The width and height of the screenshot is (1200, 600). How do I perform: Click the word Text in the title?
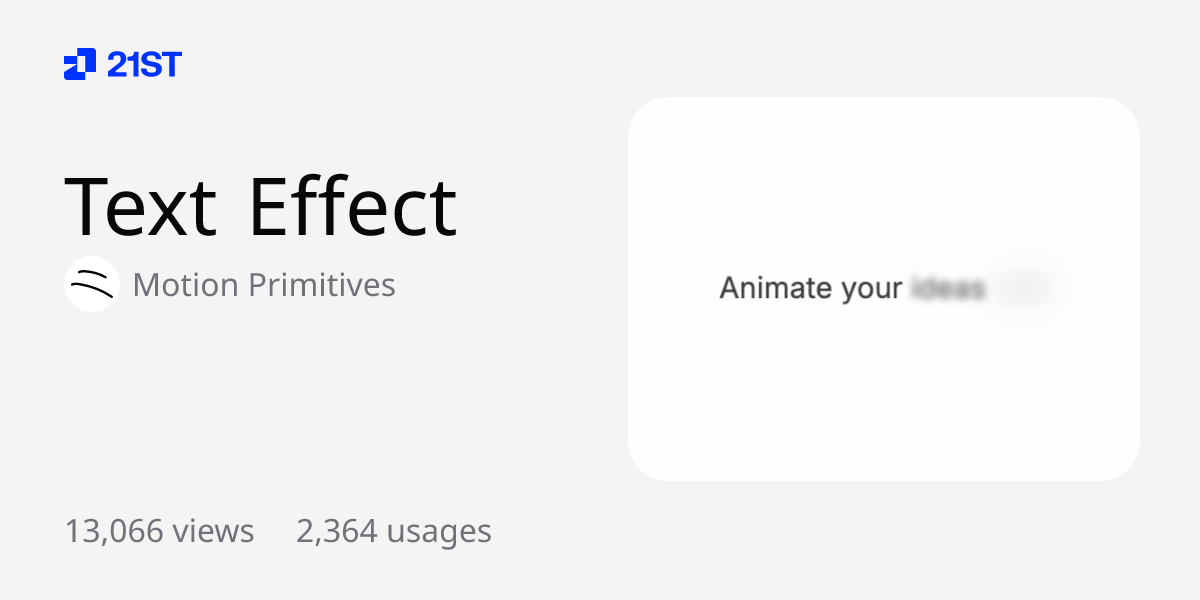(x=140, y=207)
